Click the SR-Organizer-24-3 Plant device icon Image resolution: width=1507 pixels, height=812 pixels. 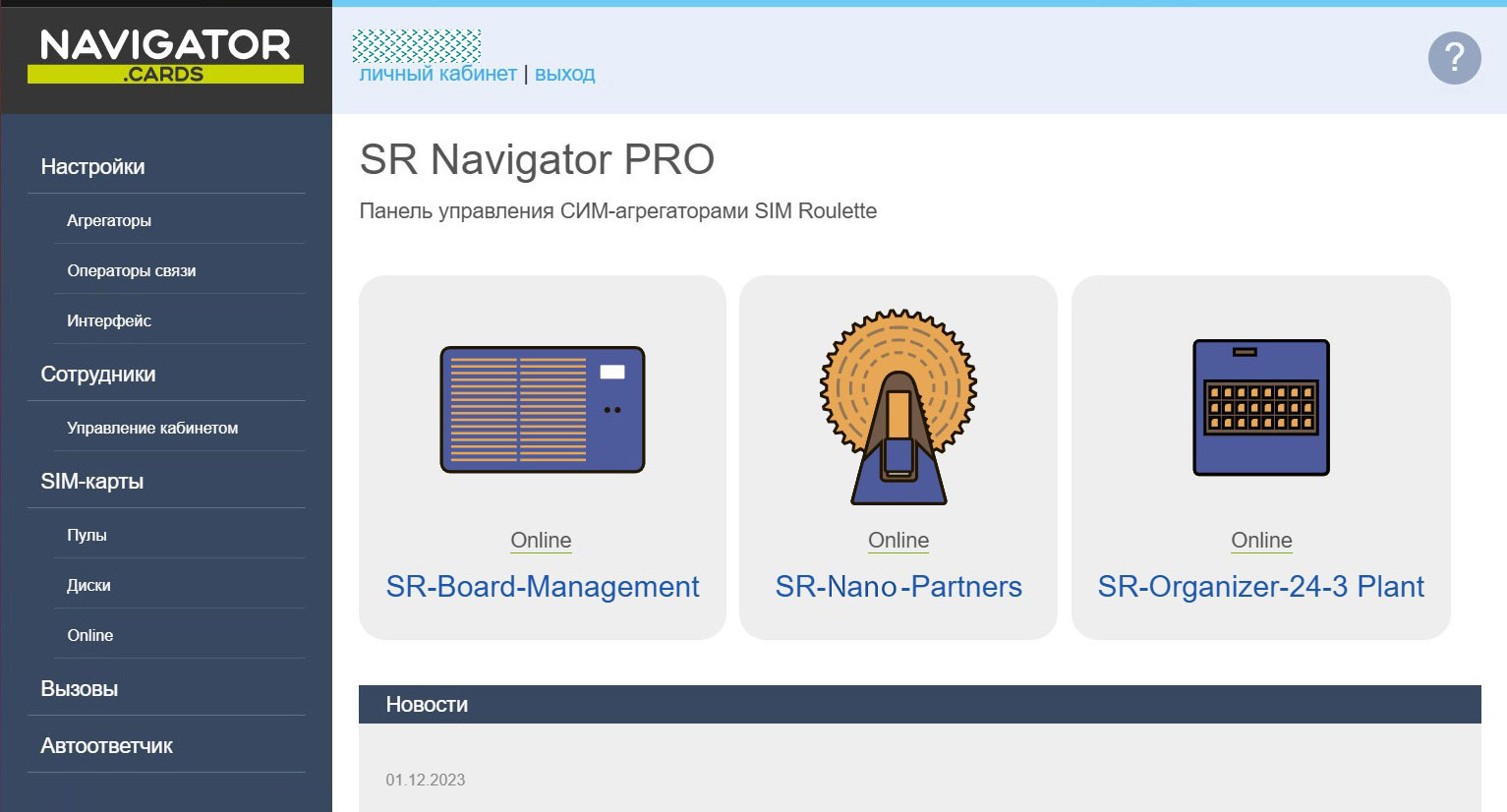1261,408
